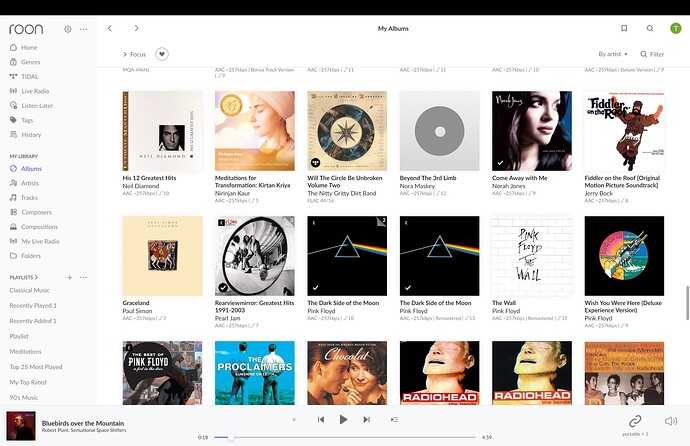This screenshot has width=690, height=446.
Task: Open the By artist sort dropdown
Action: (613, 54)
